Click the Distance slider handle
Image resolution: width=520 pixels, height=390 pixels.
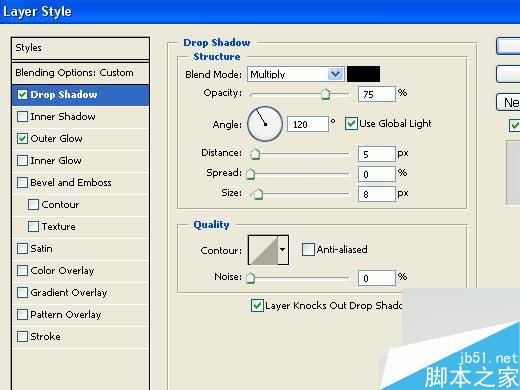(x=255, y=154)
